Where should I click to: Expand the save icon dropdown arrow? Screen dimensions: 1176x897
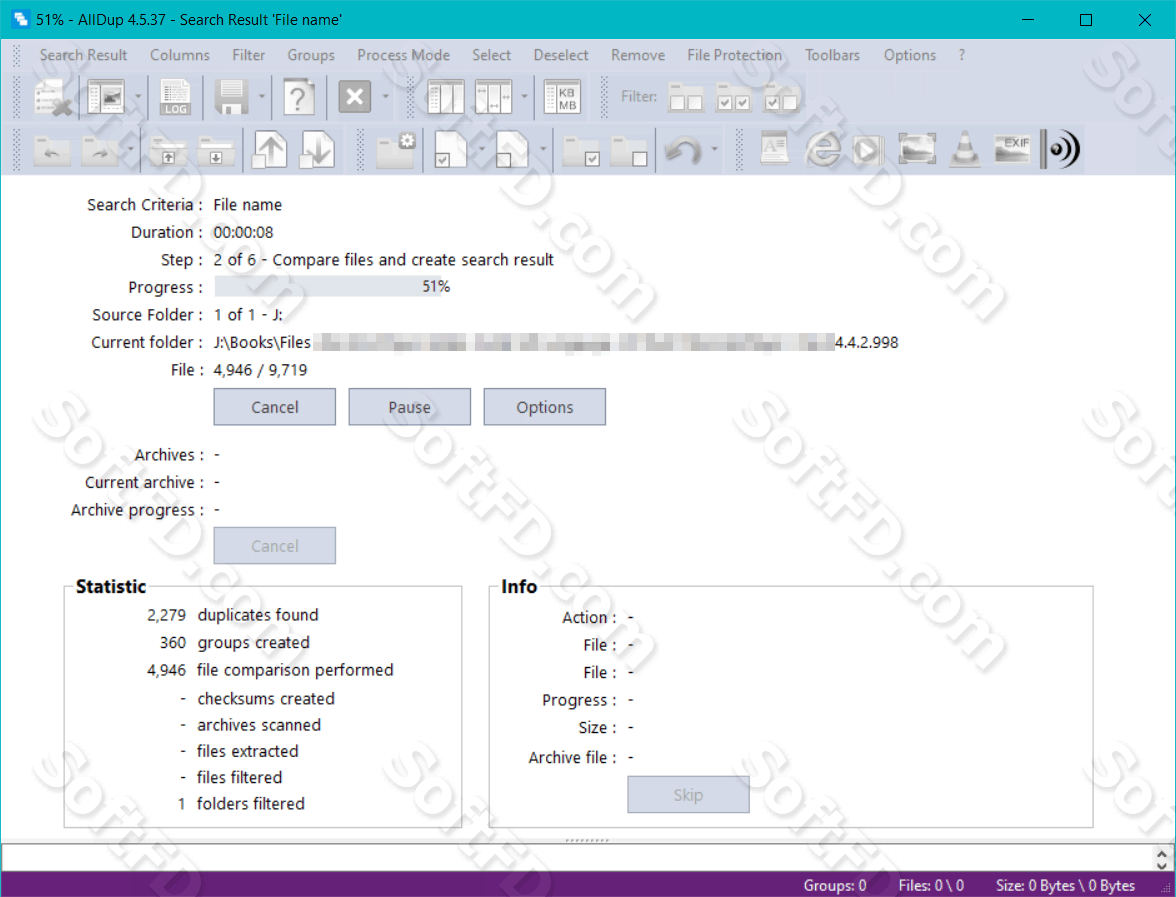tap(262, 97)
